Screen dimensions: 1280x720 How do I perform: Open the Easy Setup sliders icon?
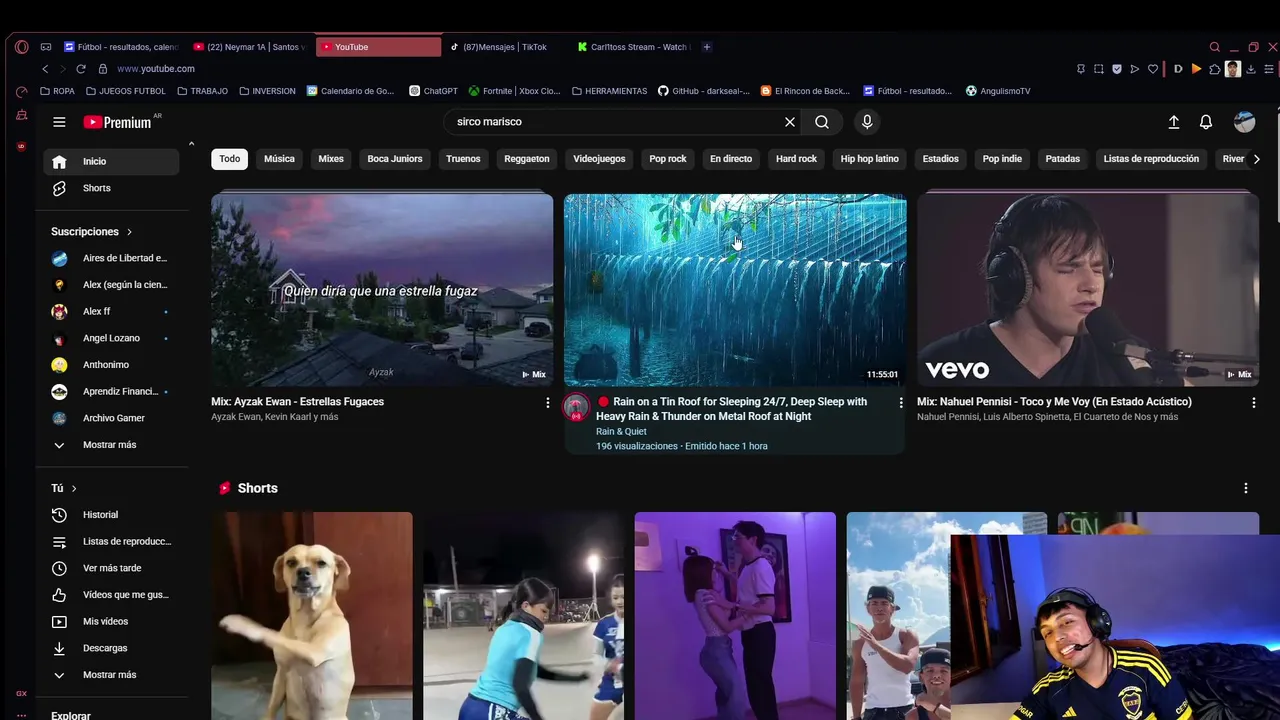1269,69
